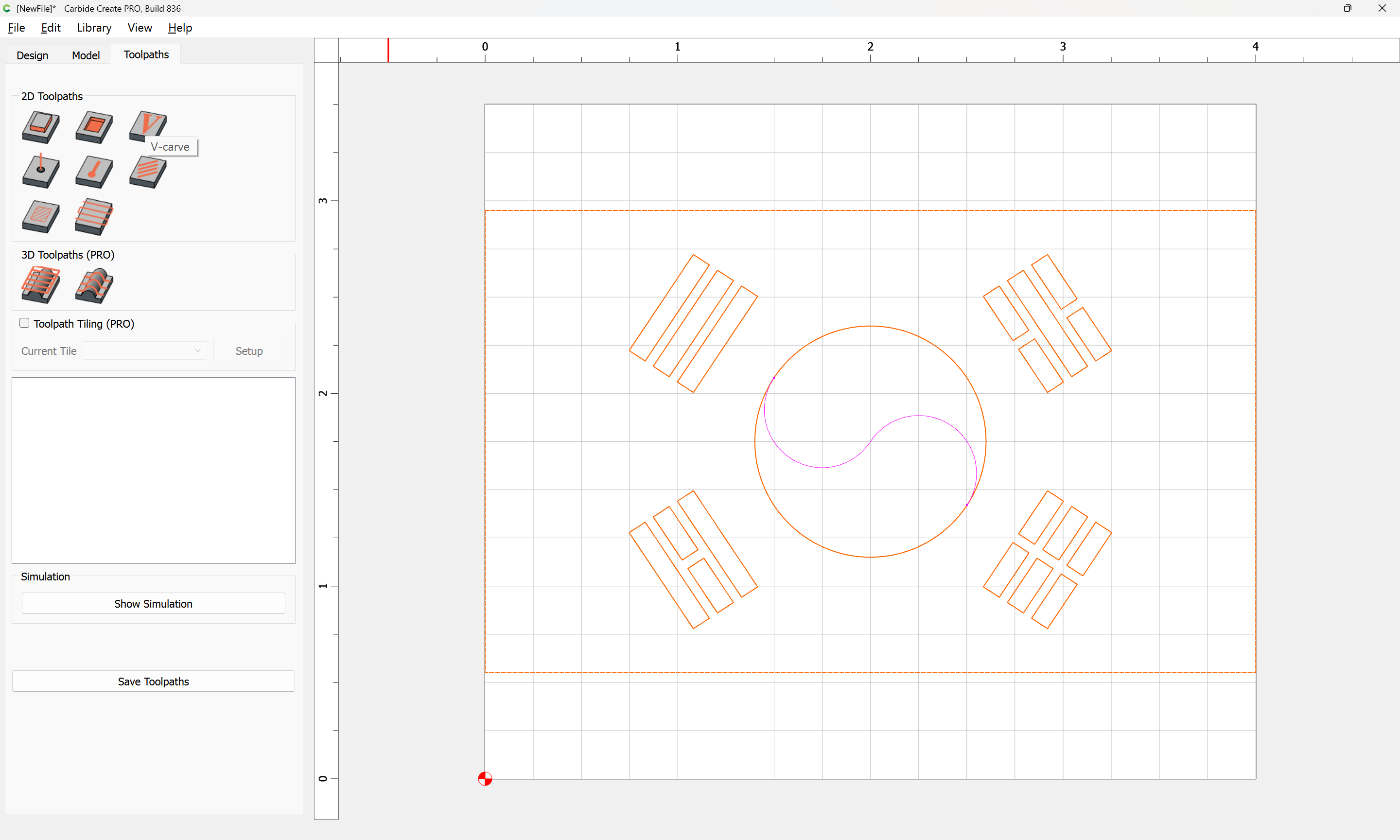Switch to the Design tab
This screenshot has width=1400, height=840.
coord(32,55)
